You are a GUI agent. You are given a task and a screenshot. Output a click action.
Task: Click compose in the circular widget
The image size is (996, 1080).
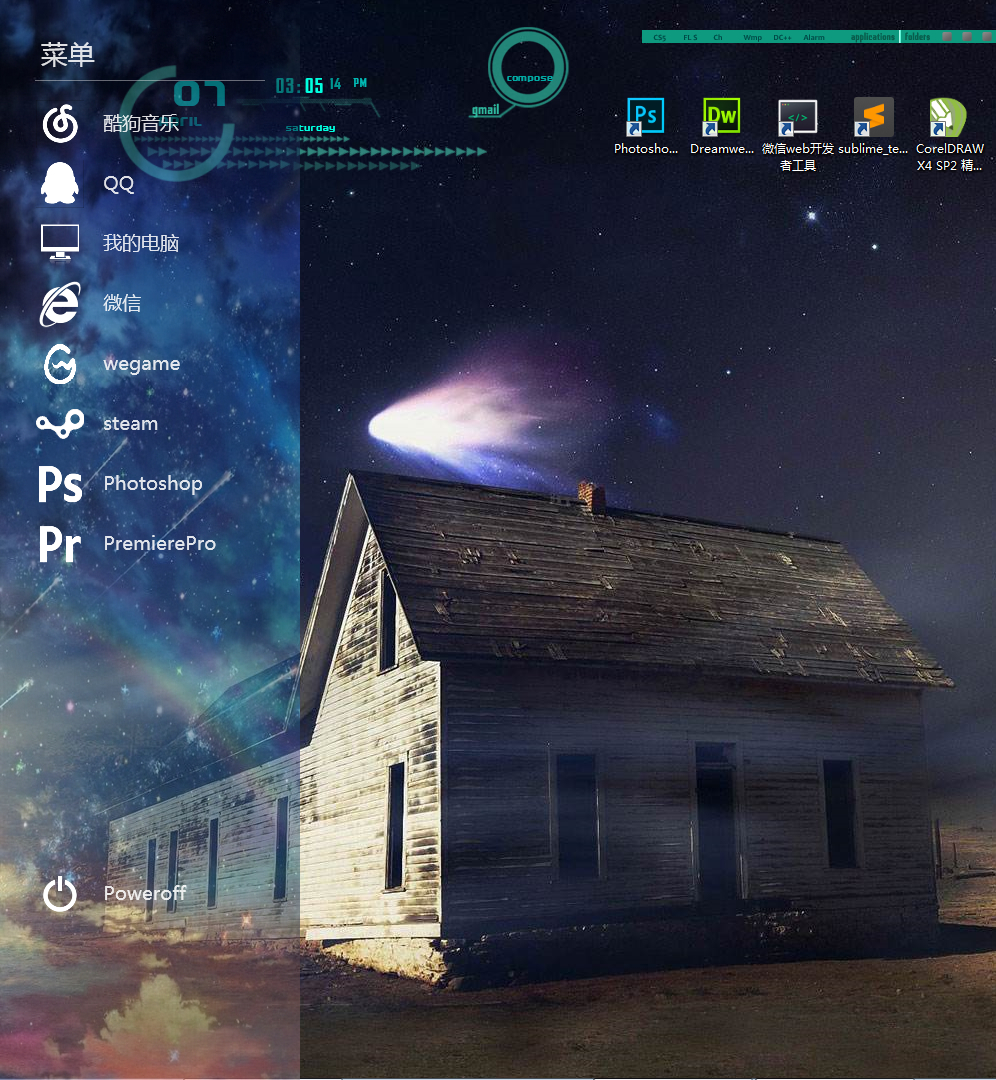529,78
